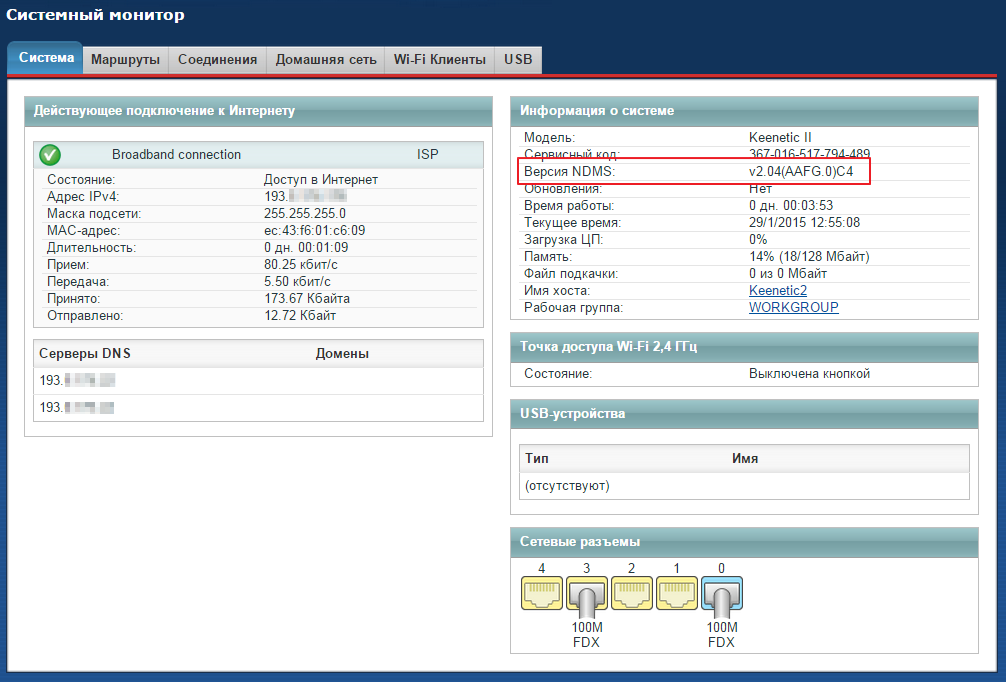Open the Соединения tab
1006x682 pixels.
pos(217,60)
